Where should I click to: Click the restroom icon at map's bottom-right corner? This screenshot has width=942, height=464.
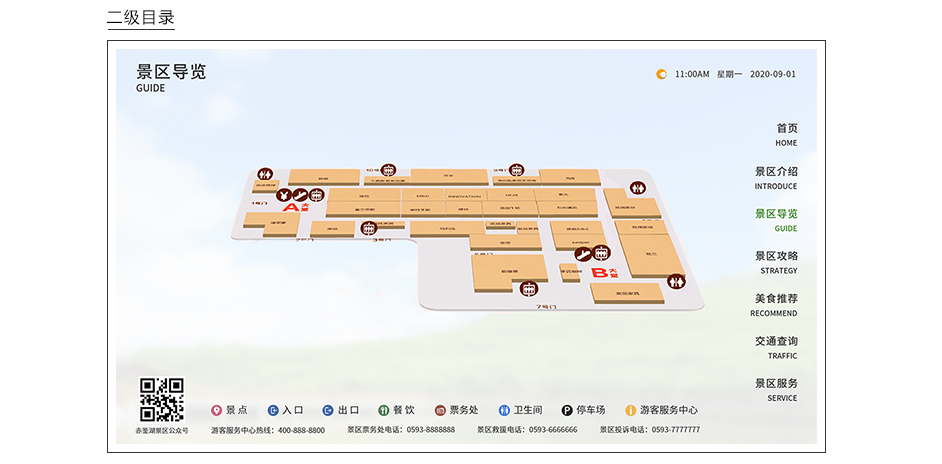[x=678, y=282]
